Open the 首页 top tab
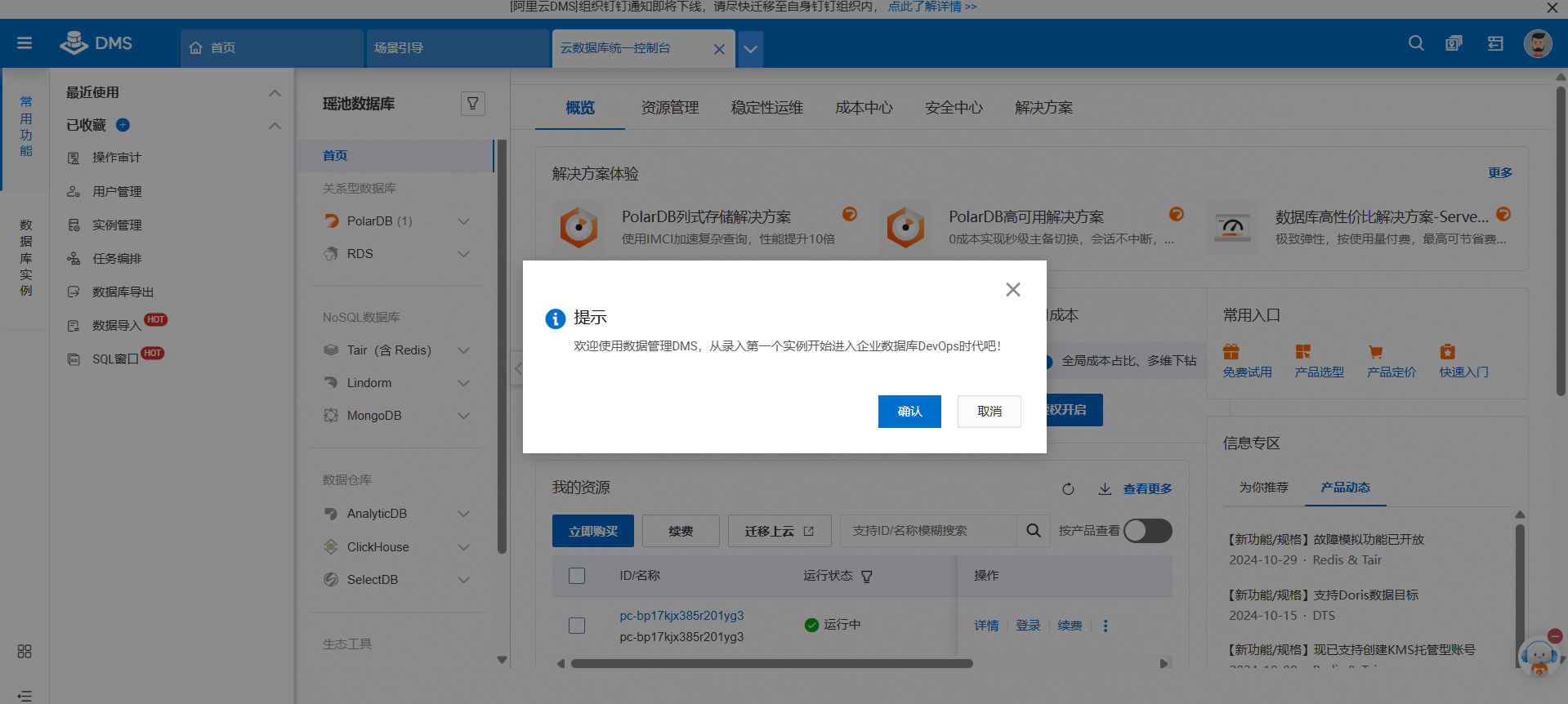Viewport: 1568px width, 704px height. pyautogui.click(x=272, y=48)
